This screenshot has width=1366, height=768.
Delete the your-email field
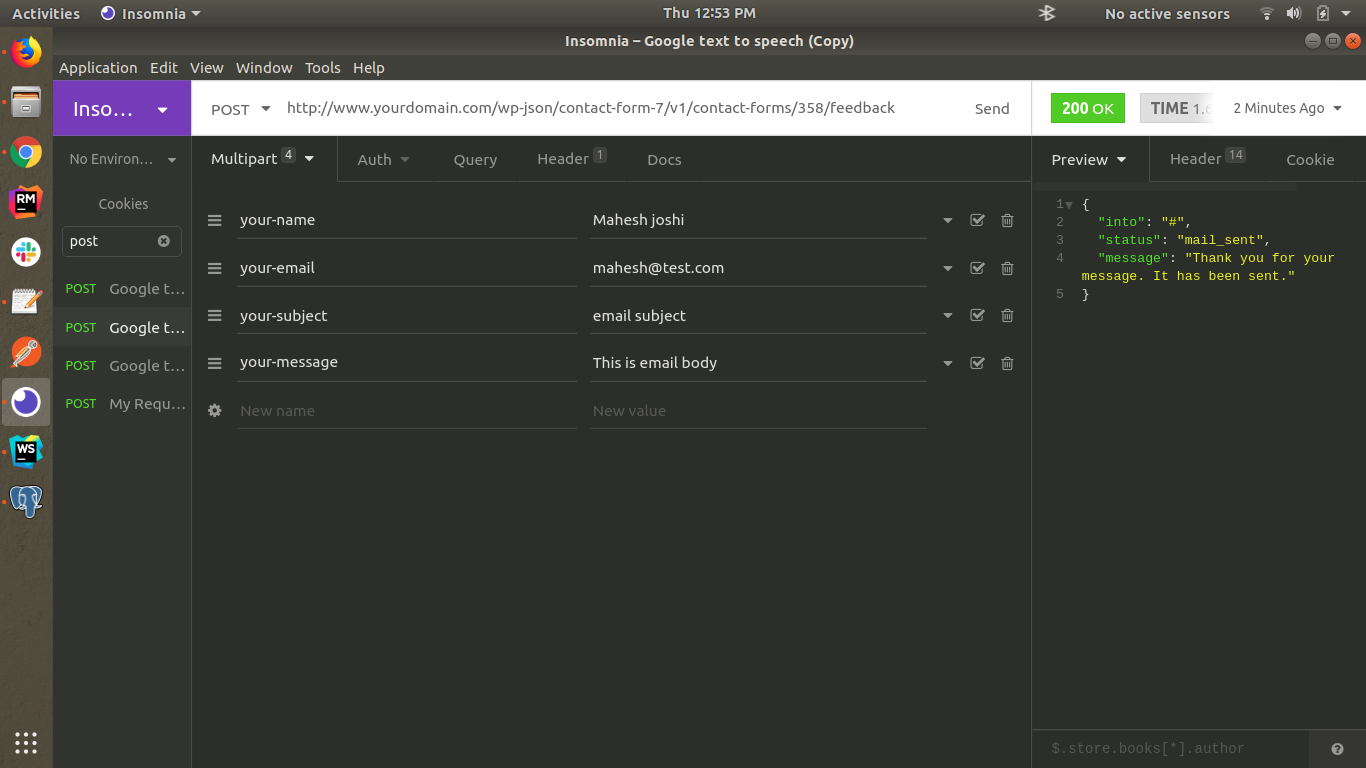point(1007,268)
